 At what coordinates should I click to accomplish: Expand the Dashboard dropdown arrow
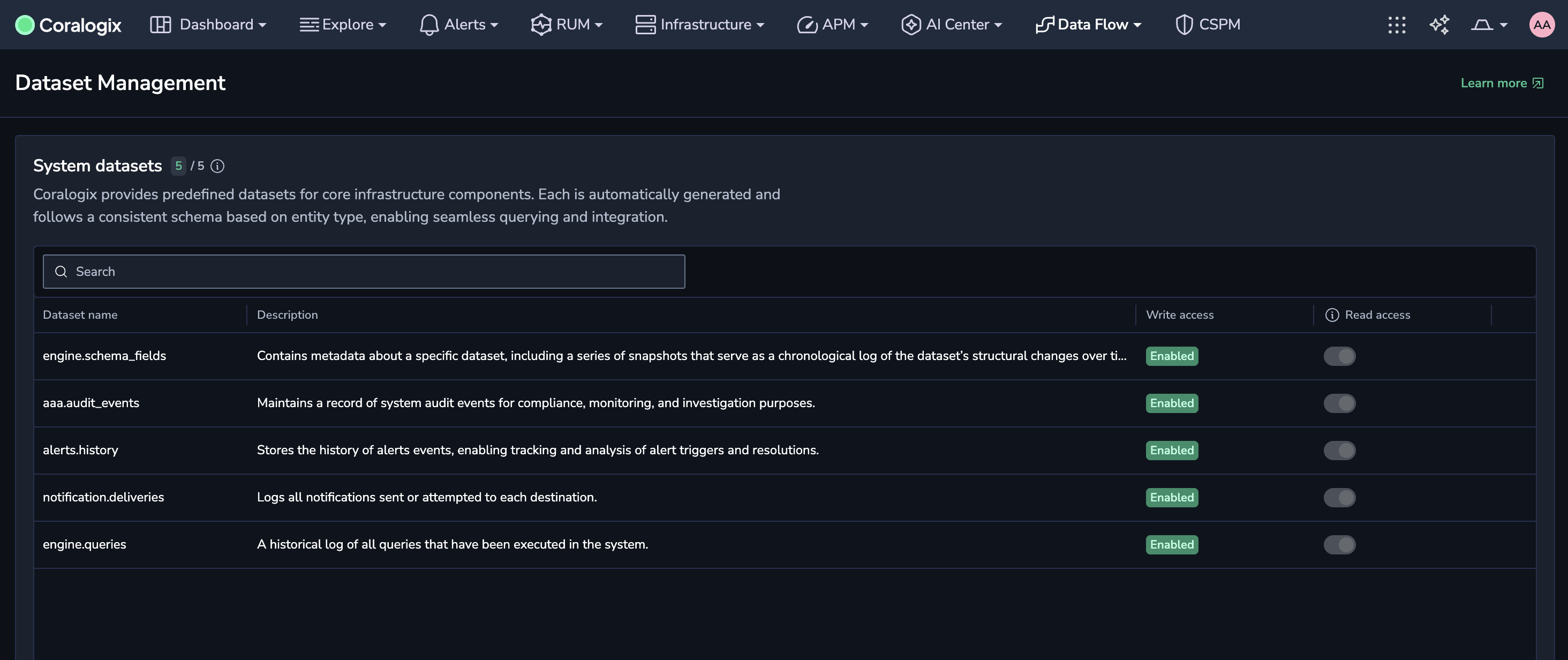[x=262, y=26]
